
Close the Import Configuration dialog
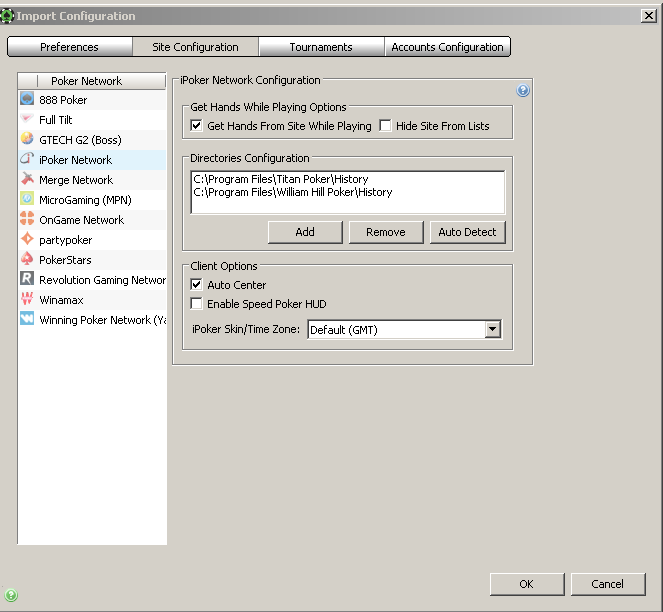coord(649,16)
